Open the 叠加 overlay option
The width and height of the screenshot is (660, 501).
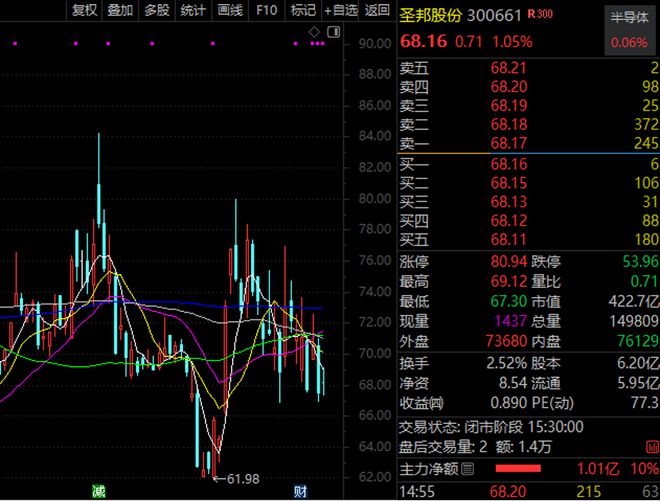tap(120, 10)
